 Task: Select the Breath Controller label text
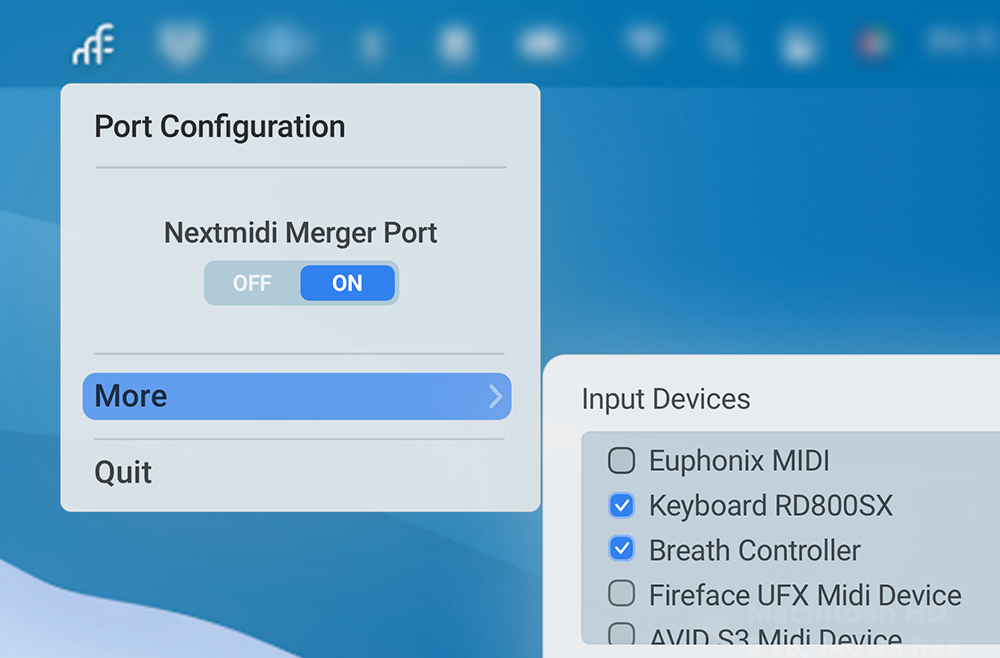pyautogui.click(x=754, y=550)
